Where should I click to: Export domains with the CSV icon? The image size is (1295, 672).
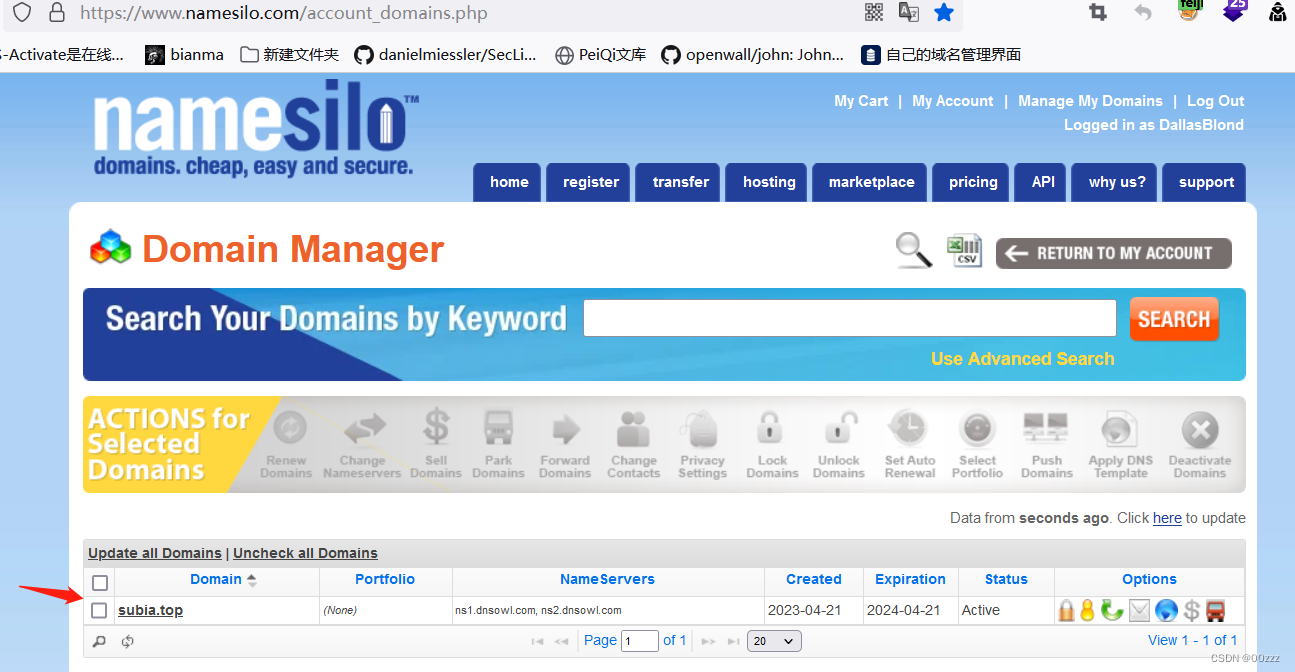(965, 250)
